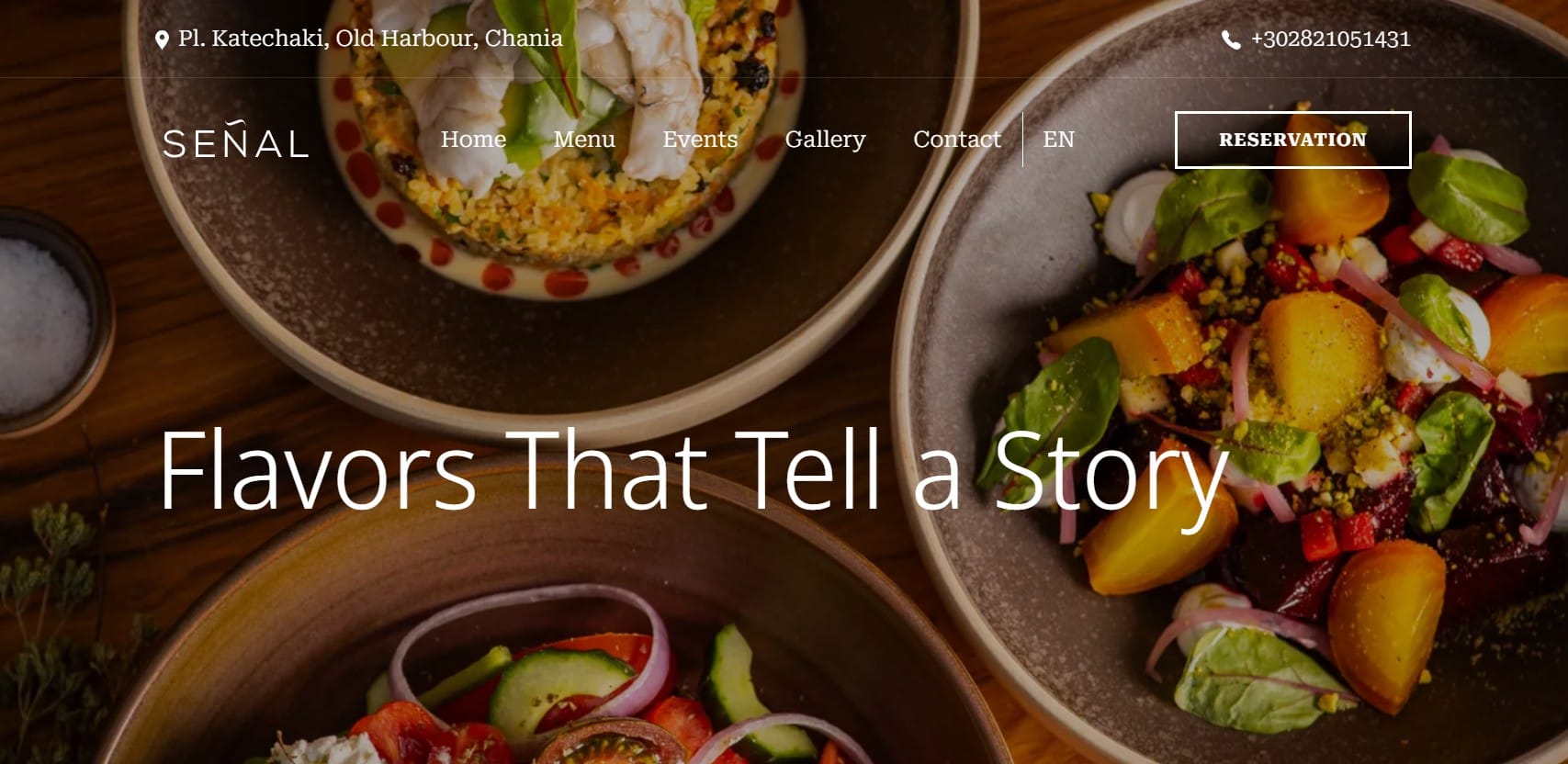
Task: Open the Home menu item
Action: tap(473, 140)
